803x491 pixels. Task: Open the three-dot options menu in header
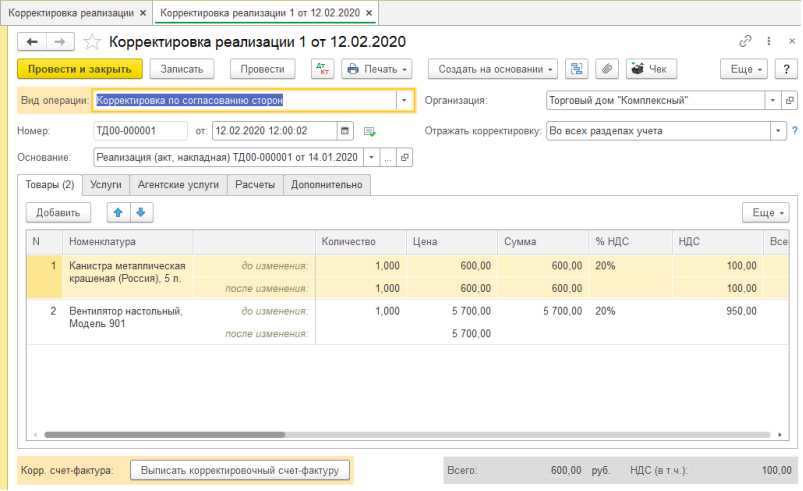[769, 41]
